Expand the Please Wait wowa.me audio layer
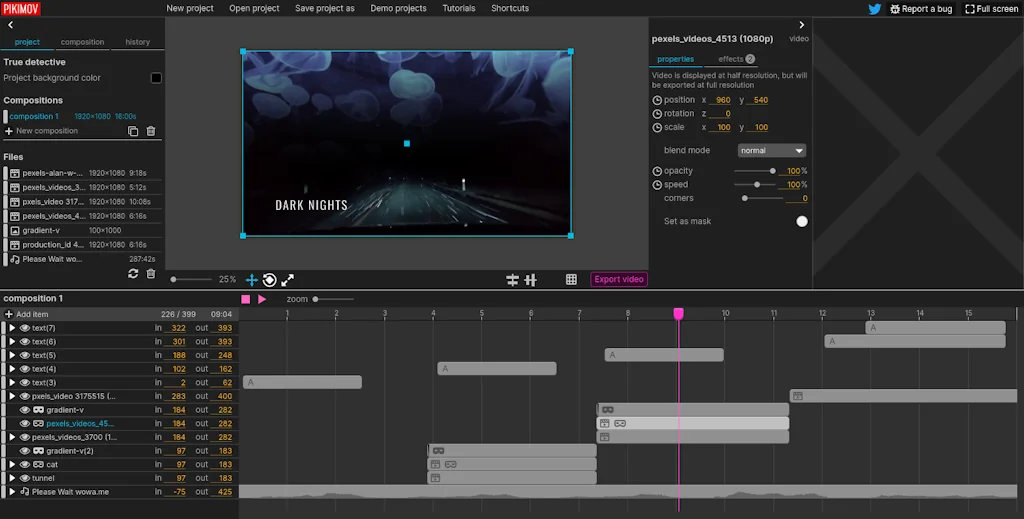Viewport: 1024px width, 519px height. (12, 492)
